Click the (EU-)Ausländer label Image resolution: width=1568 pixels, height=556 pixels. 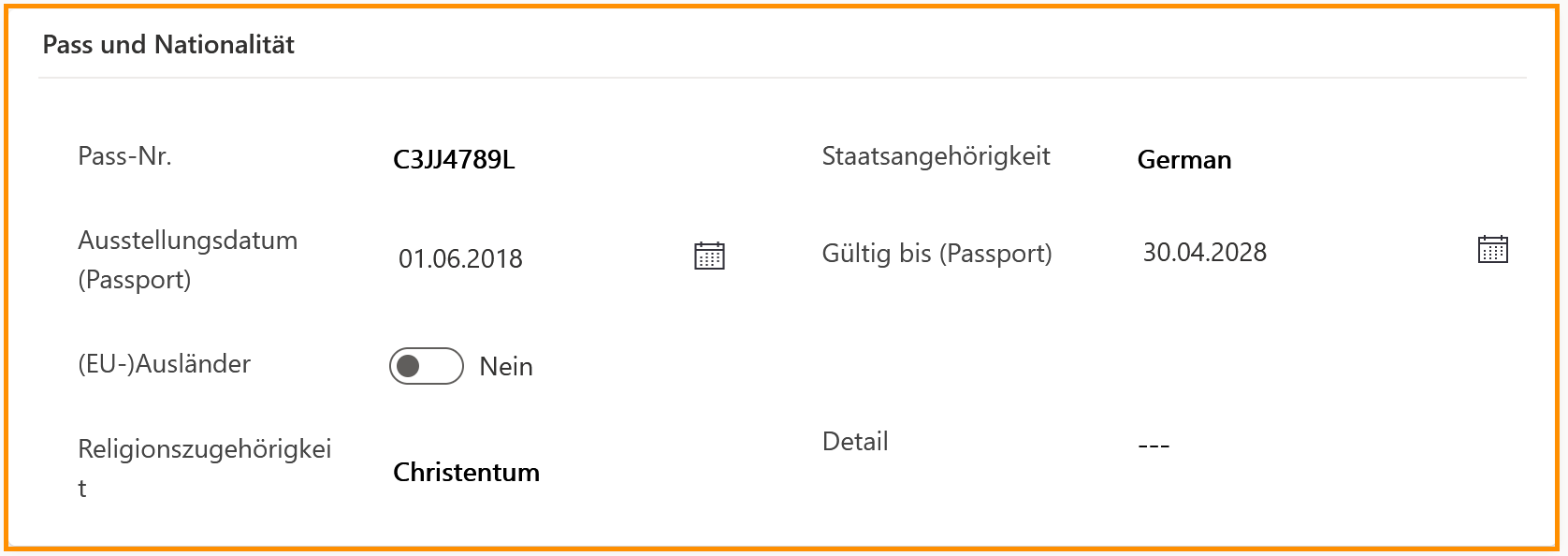(165, 364)
